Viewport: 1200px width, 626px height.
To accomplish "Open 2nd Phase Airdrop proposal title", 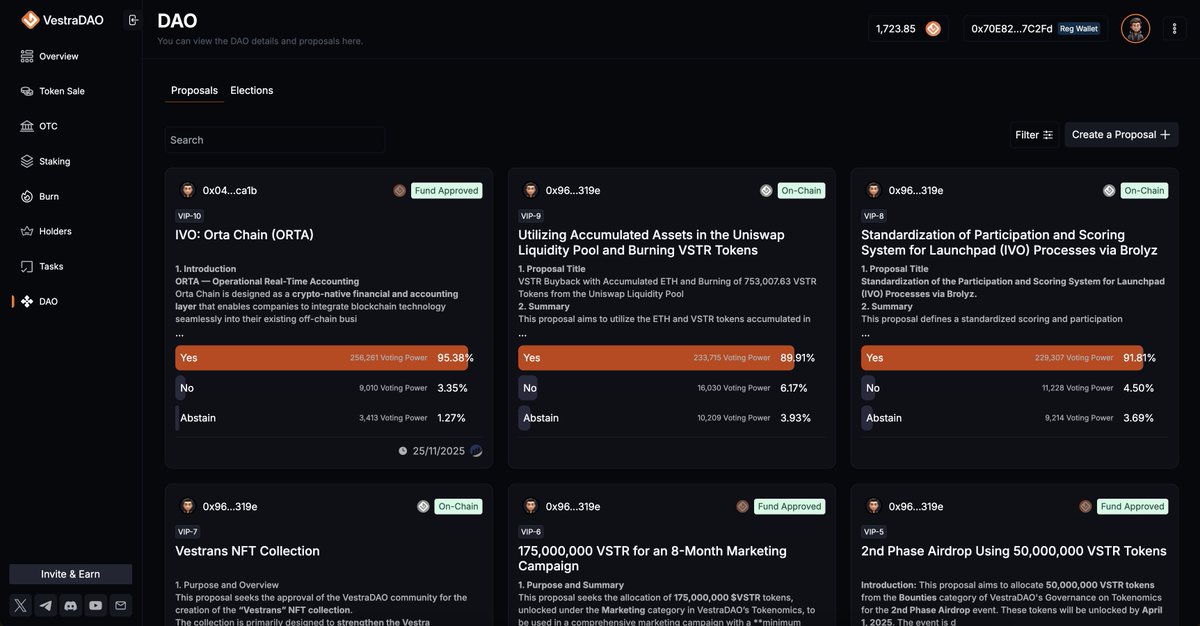I will [1014, 551].
